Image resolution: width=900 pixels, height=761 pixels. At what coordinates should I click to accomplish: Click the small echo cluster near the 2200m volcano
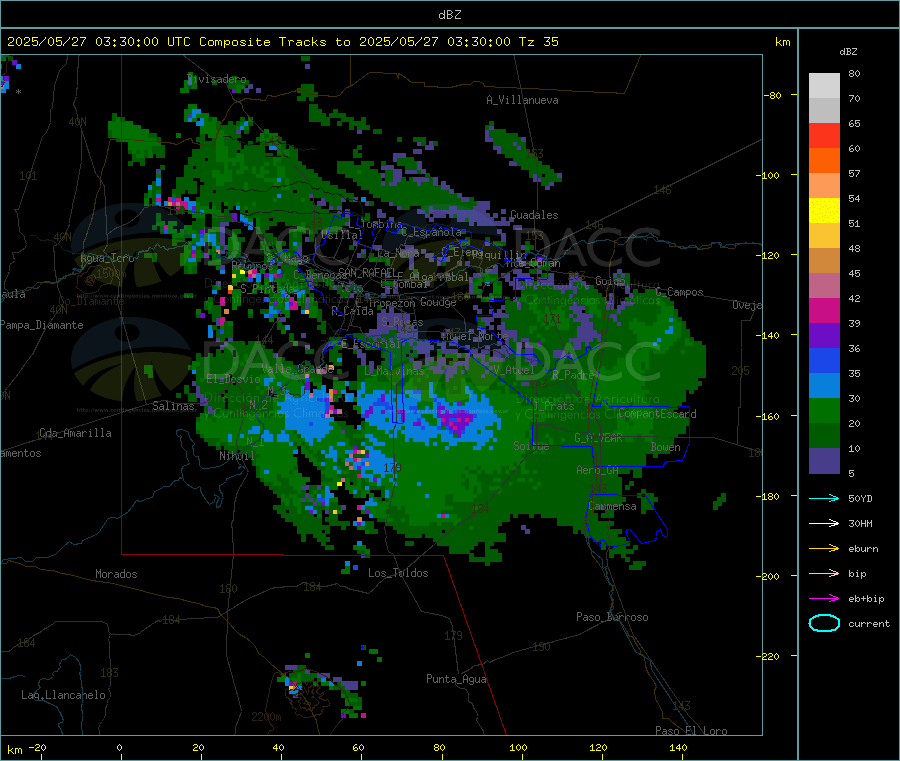click(321, 689)
